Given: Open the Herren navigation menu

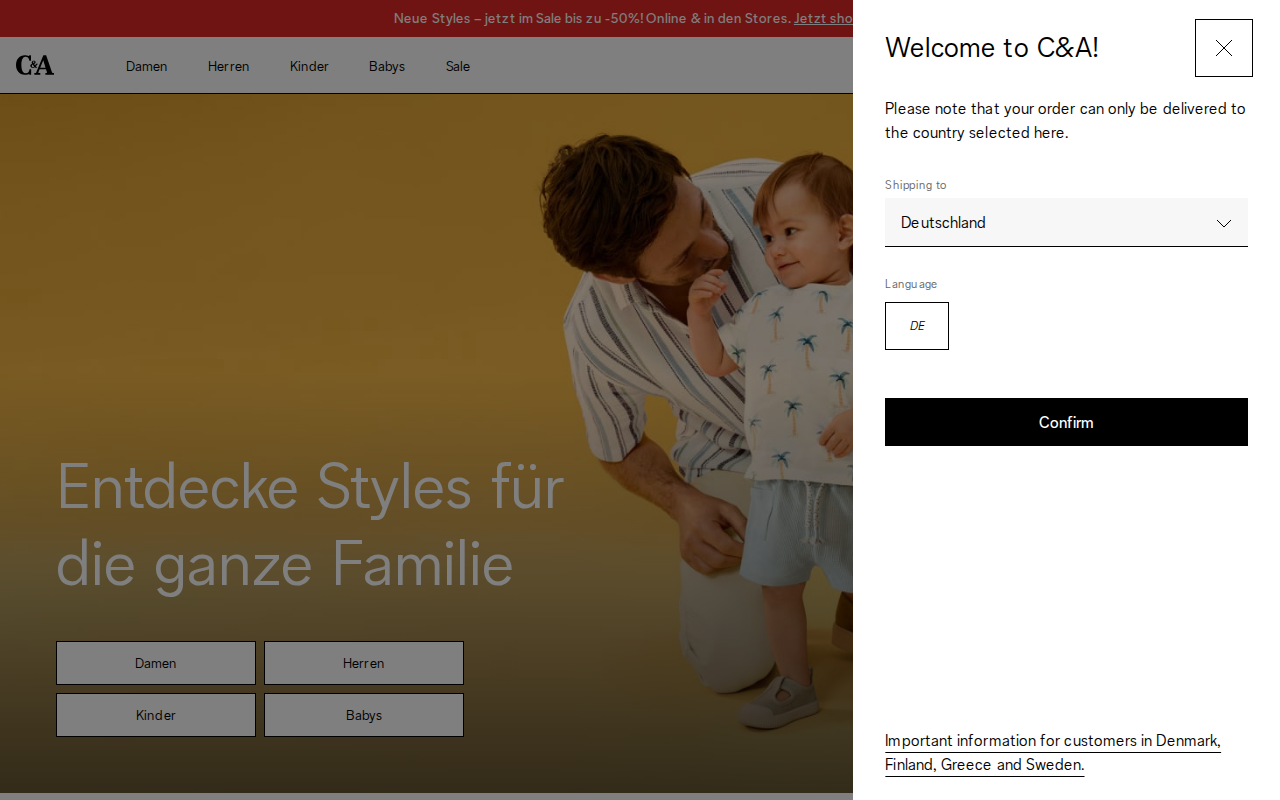Looking at the screenshot, I should 229,66.
